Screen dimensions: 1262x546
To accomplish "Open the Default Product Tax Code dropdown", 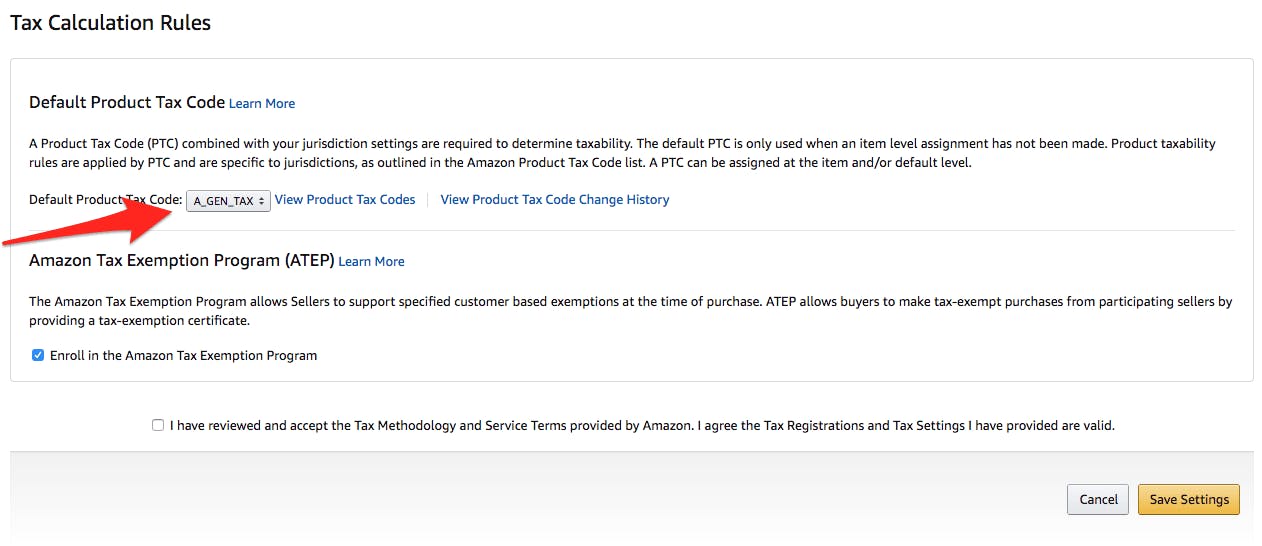I will [228, 201].
